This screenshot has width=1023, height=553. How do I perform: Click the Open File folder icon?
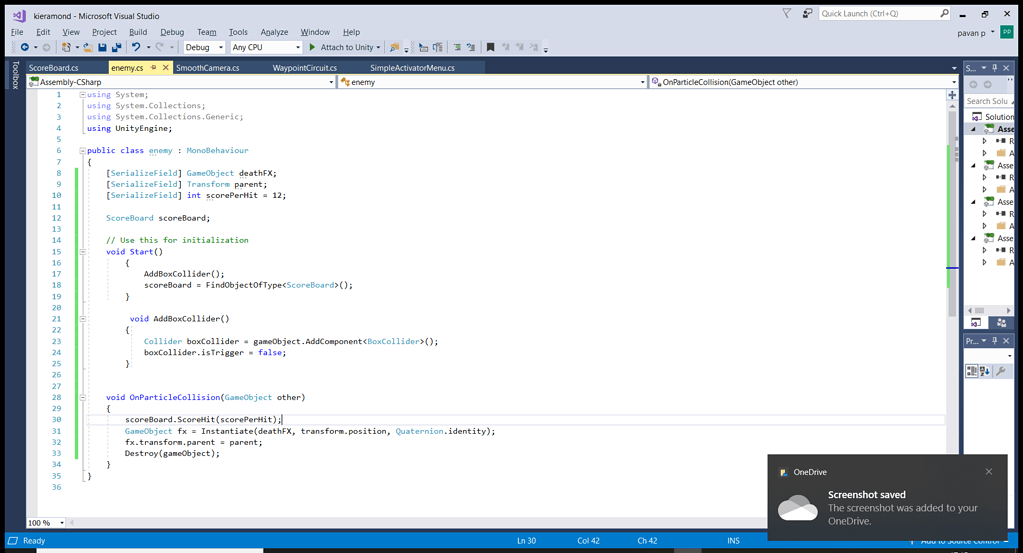click(88, 47)
